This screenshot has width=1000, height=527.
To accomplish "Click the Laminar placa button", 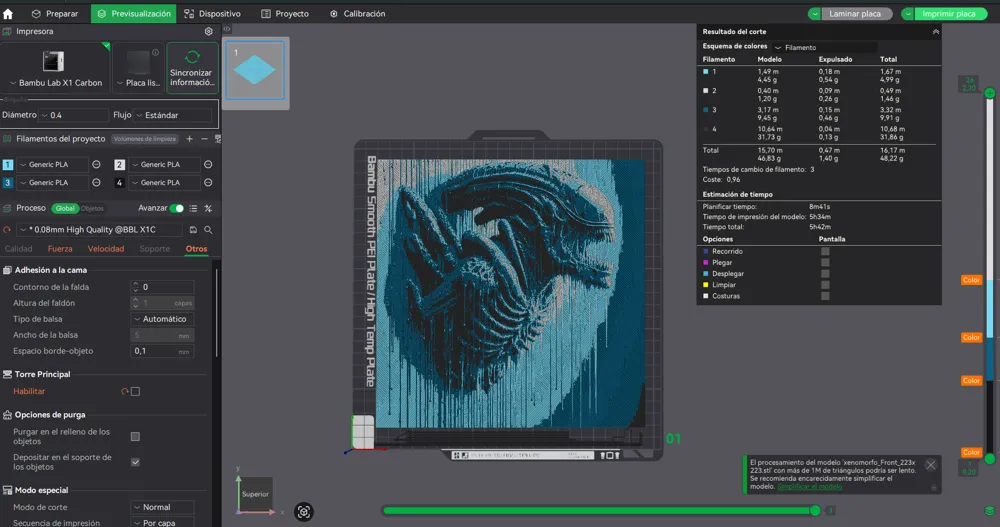I will (855, 13).
